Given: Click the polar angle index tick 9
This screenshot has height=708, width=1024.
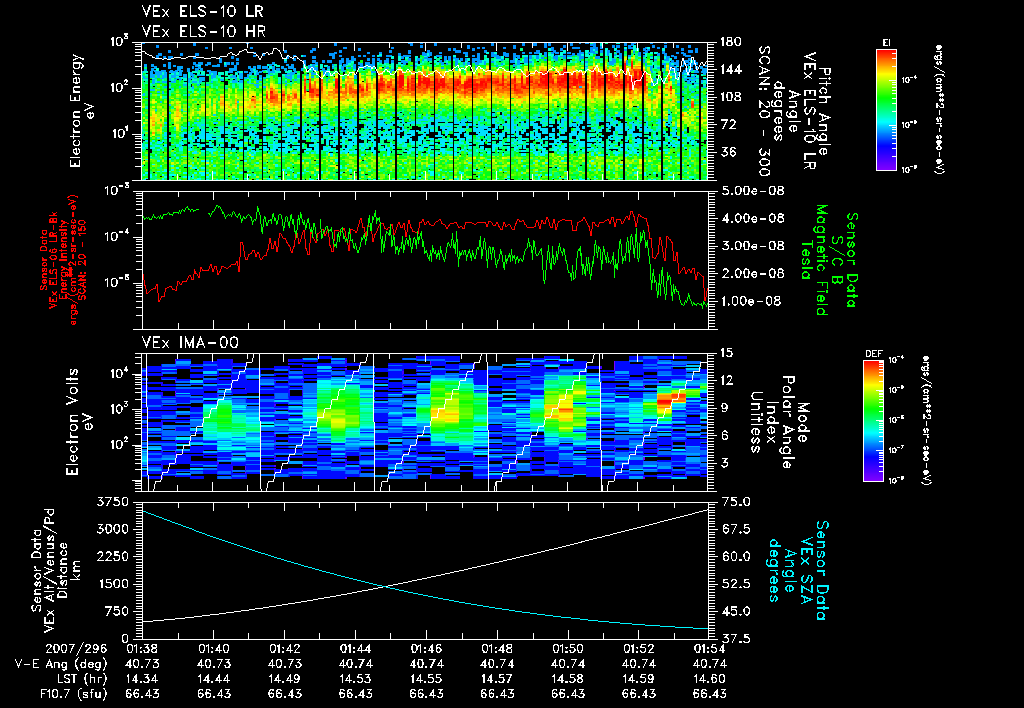Looking at the screenshot, I should [722, 408].
